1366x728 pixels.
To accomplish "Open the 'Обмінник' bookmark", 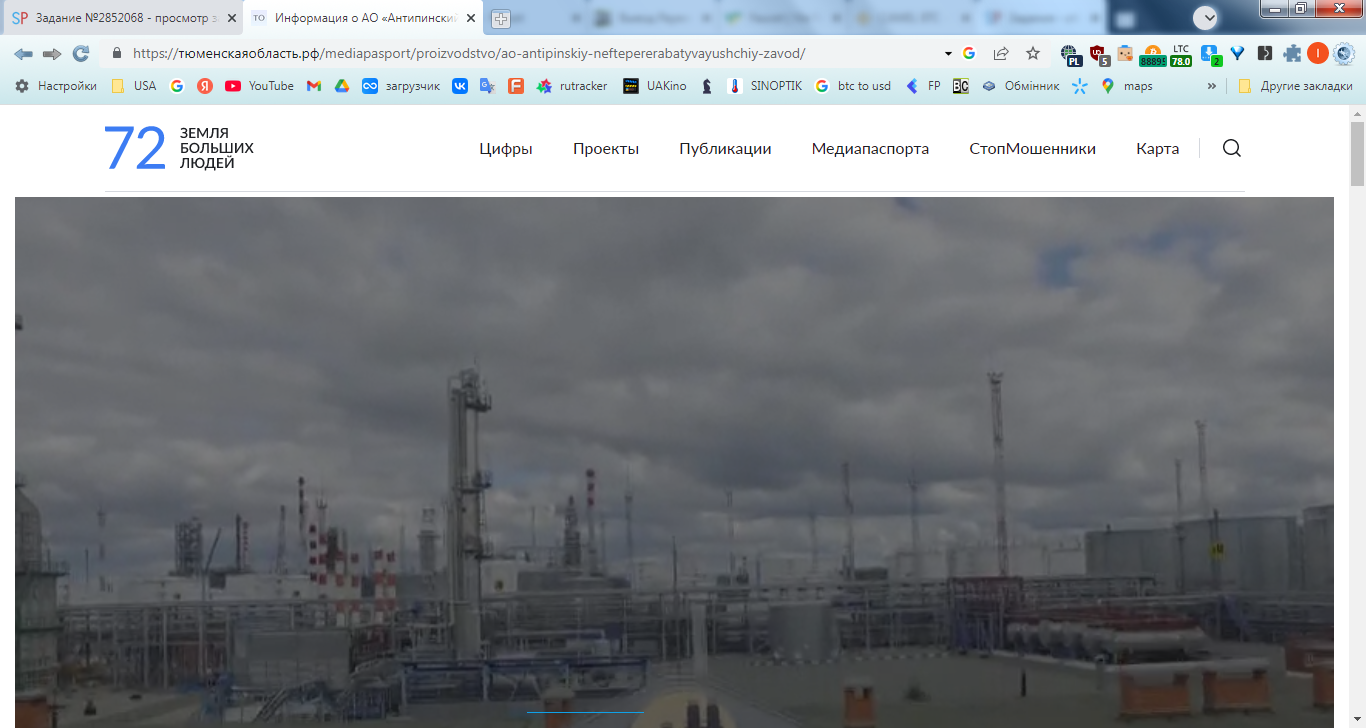I will coord(1020,86).
